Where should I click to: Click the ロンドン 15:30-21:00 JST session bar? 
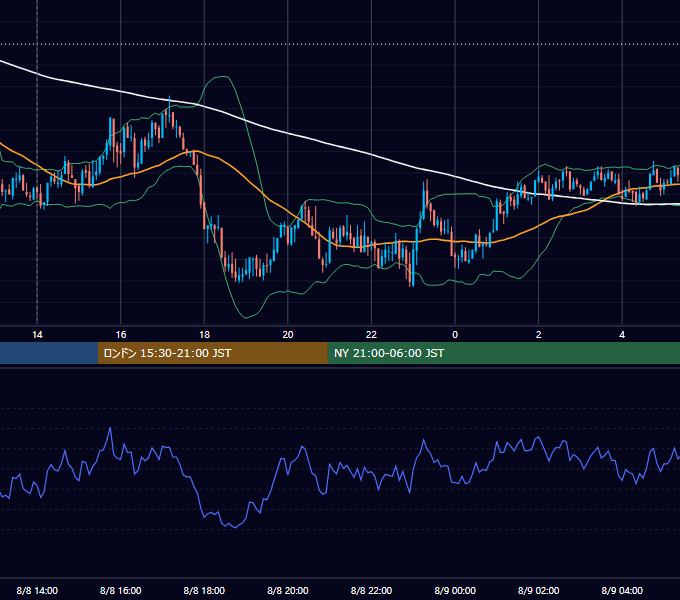[212, 353]
